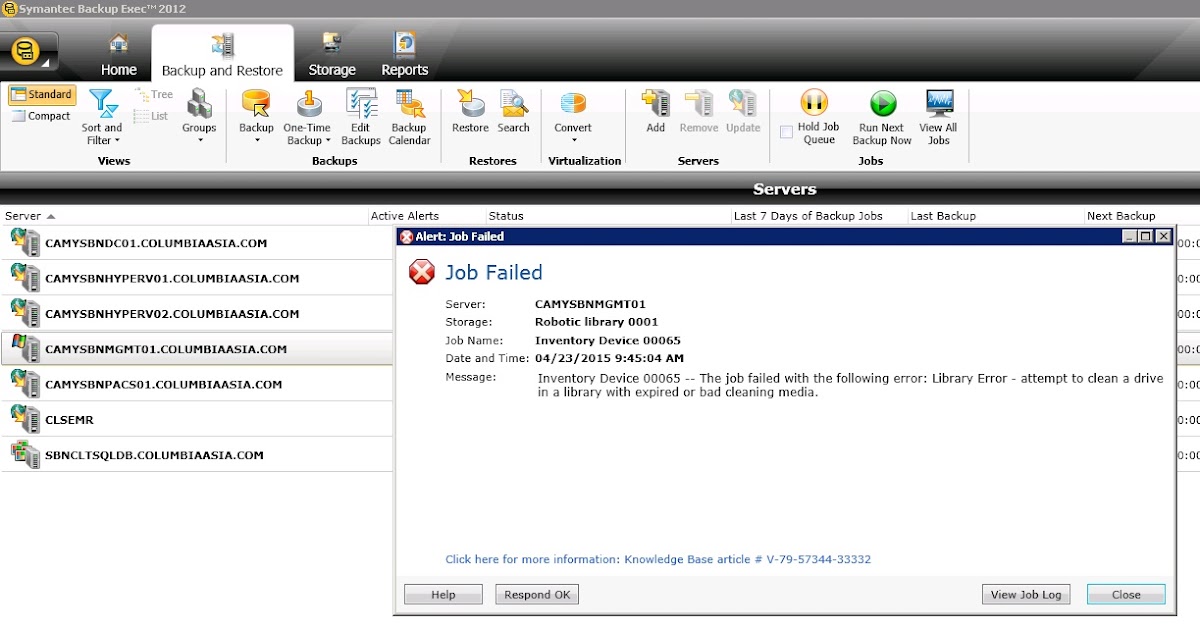
Task: Click the Close button in alert dialog
Action: pyautogui.click(x=1126, y=594)
